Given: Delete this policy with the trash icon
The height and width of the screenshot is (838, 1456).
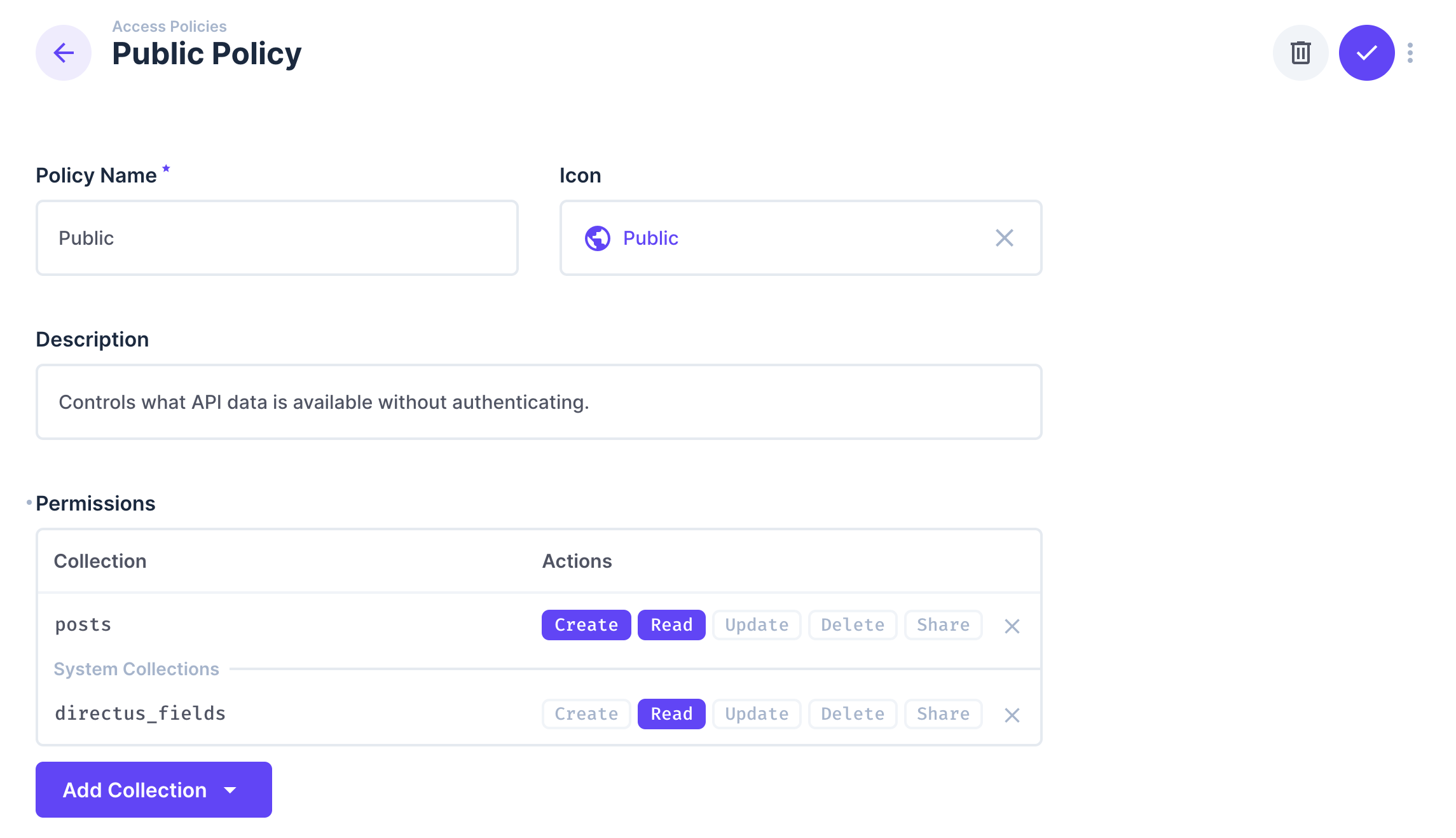Looking at the screenshot, I should [1300, 53].
